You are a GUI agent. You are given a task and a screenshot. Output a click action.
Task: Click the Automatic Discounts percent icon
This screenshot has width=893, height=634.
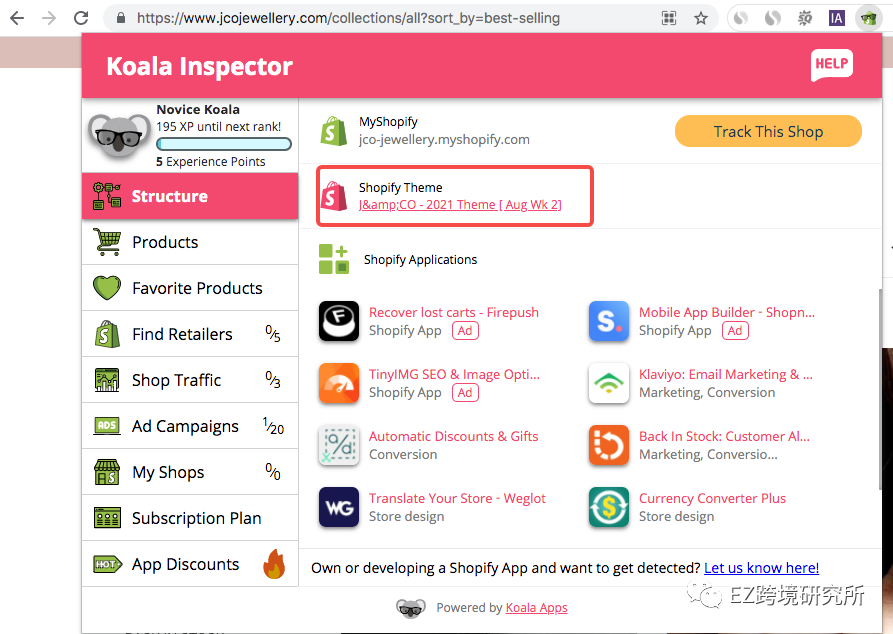click(339, 445)
